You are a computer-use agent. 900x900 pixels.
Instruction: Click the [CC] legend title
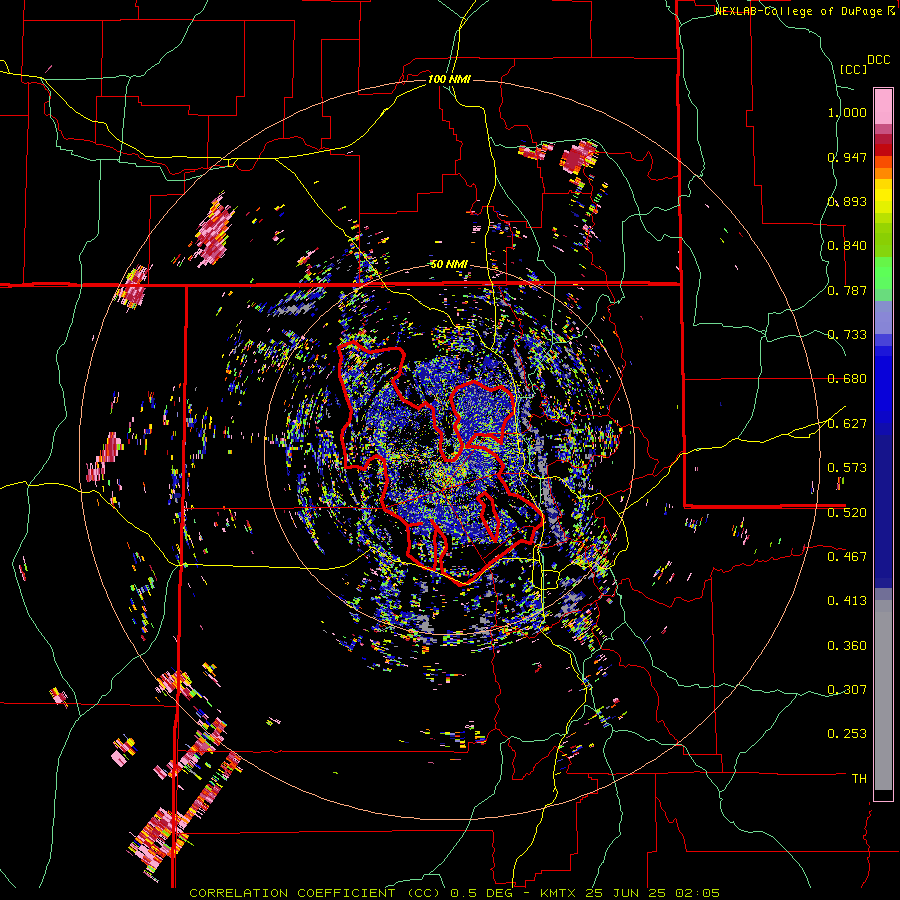coord(853,69)
